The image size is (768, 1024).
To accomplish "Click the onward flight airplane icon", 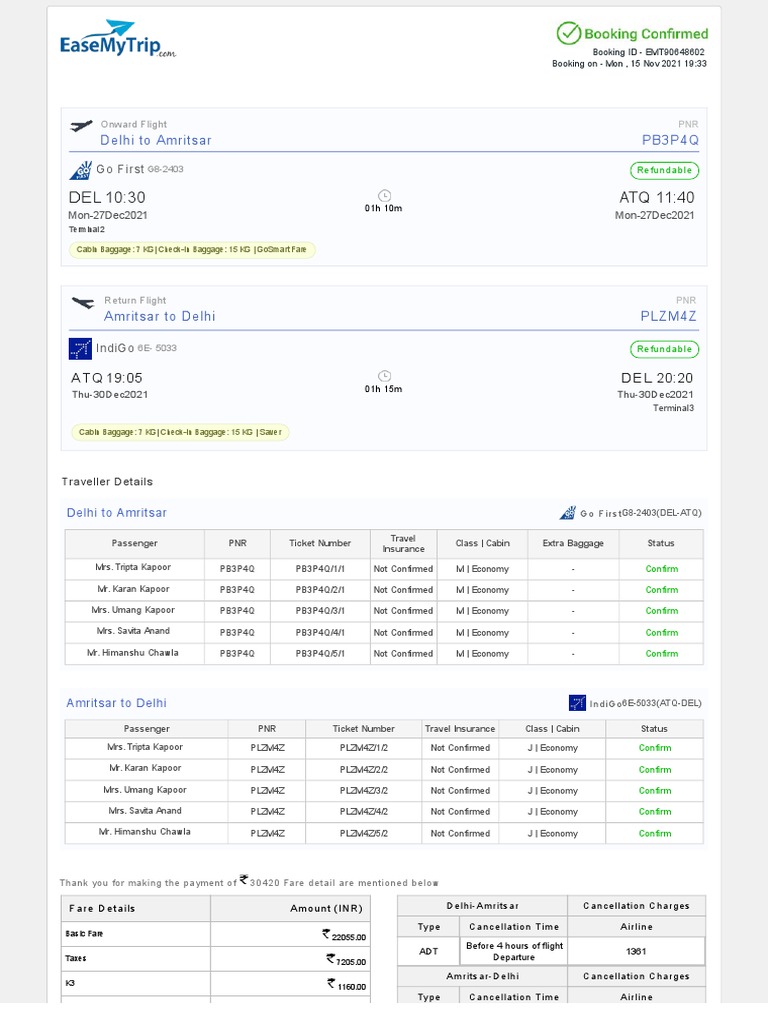I will coord(81,126).
